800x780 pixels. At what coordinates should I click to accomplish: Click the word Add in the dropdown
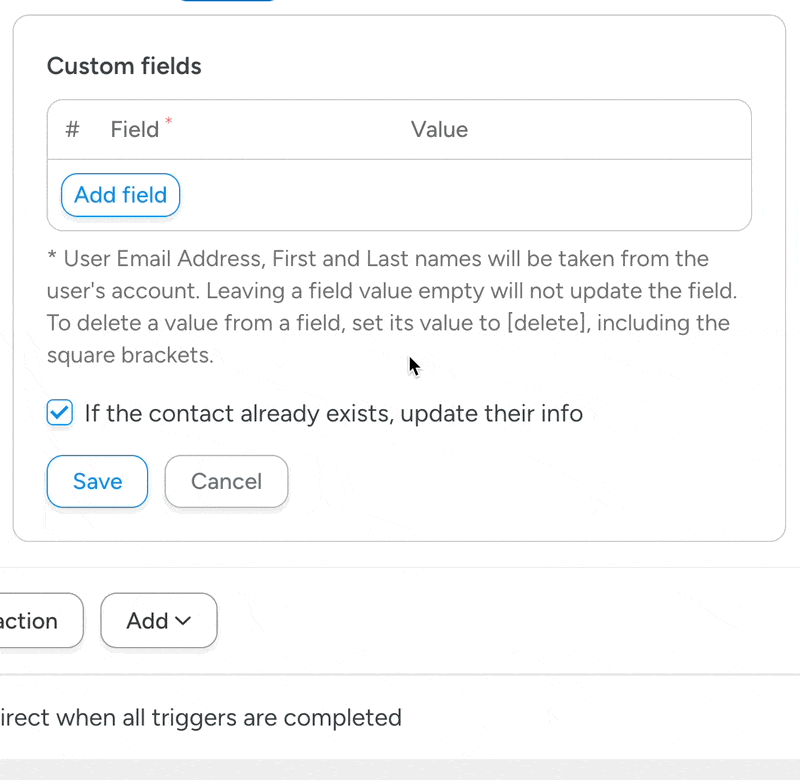[x=146, y=621]
